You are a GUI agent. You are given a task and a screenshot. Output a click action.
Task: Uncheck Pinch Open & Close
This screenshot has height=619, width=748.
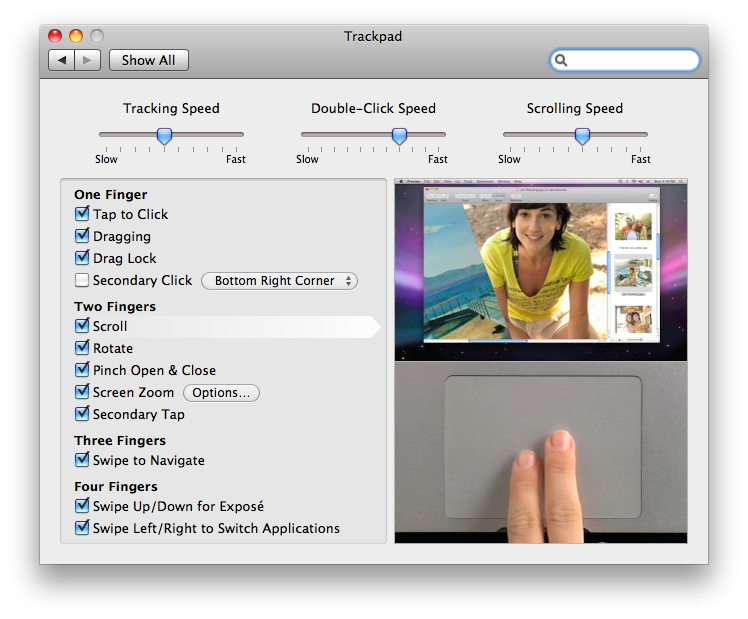[82, 370]
